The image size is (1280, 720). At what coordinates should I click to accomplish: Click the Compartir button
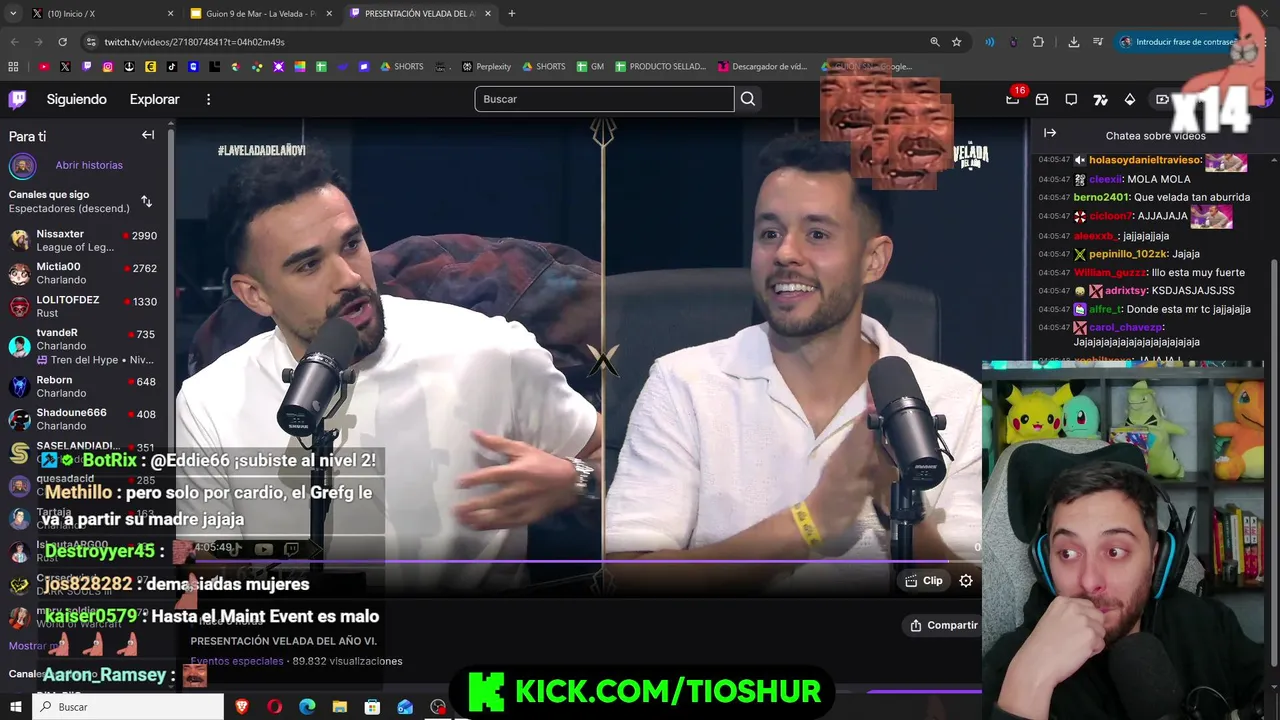click(x=943, y=625)
